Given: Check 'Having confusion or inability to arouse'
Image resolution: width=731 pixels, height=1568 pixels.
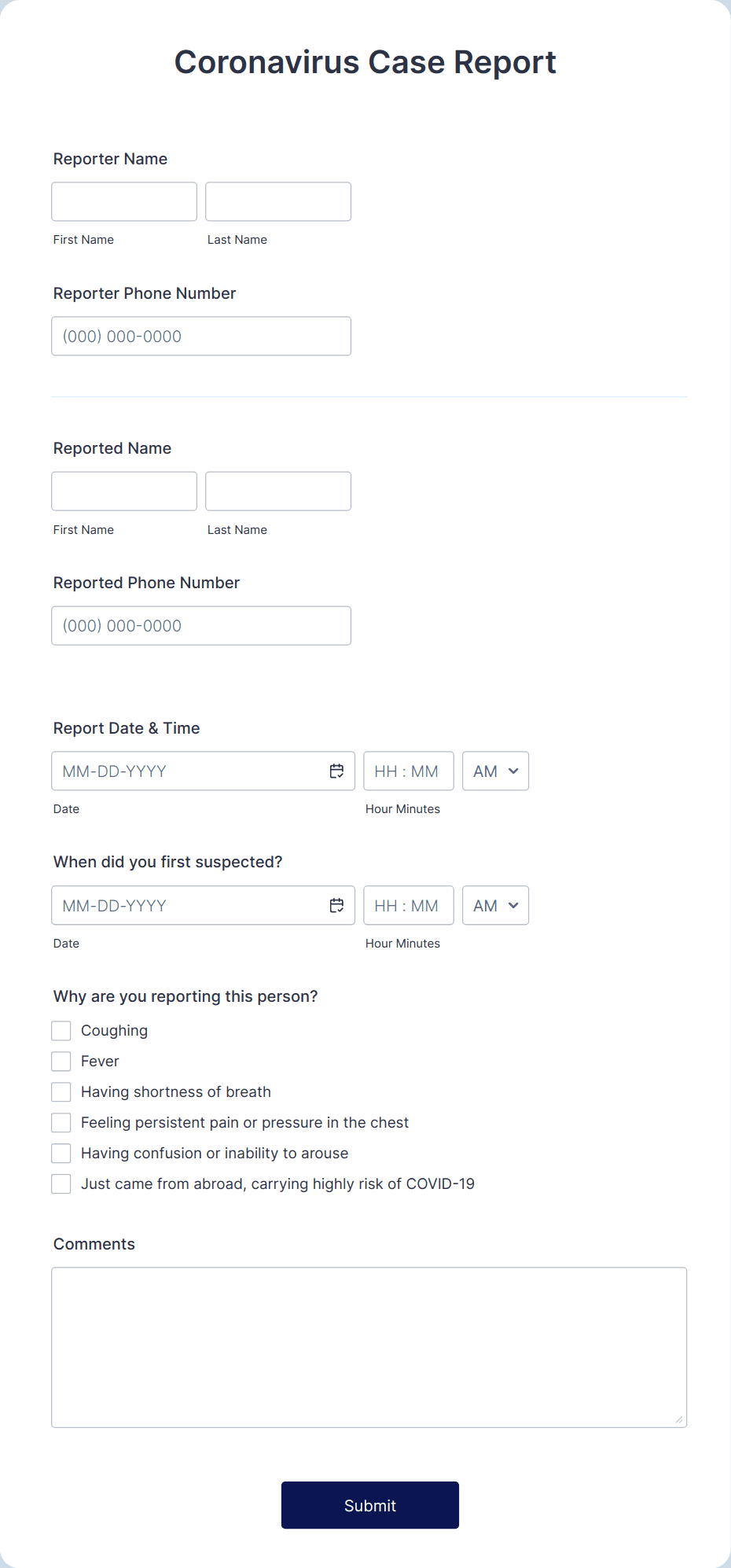Looking at the screenshot, I should (x=61, y=1153).
